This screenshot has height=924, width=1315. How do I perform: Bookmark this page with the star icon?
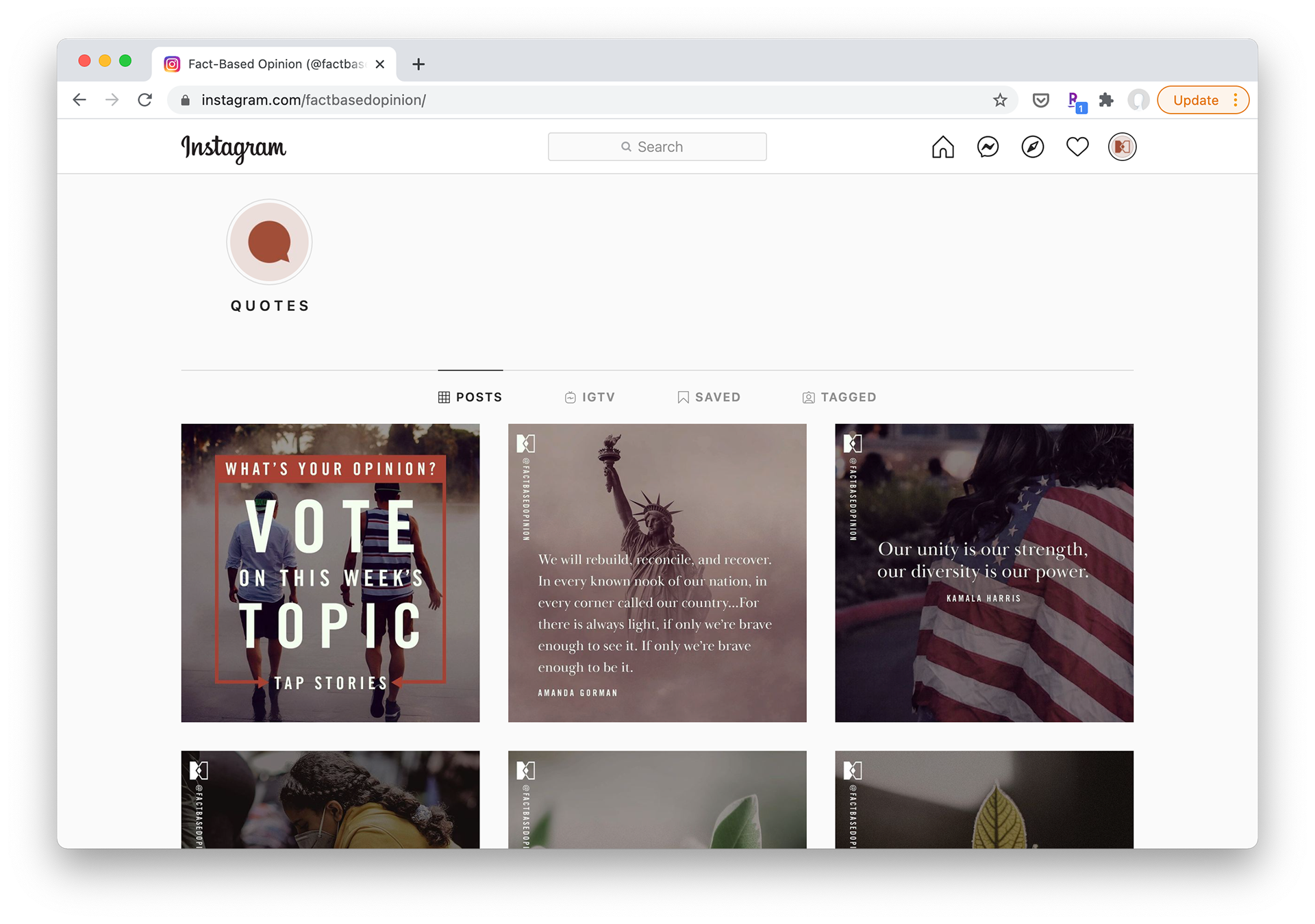(1000, 100)
